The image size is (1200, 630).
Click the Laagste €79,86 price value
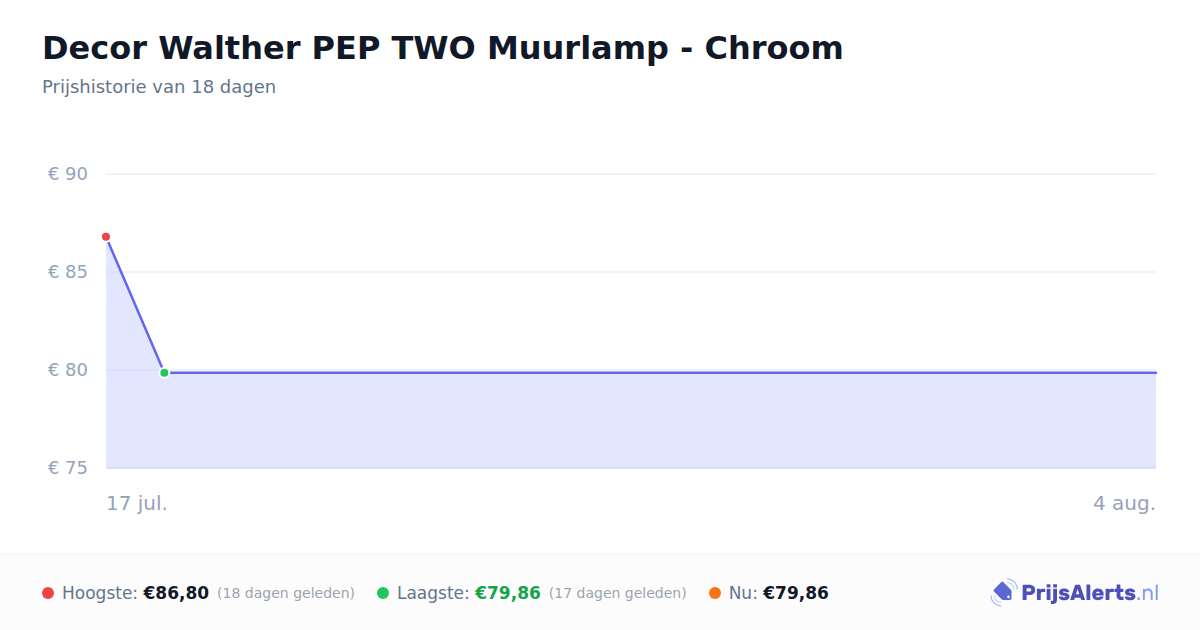508,593
